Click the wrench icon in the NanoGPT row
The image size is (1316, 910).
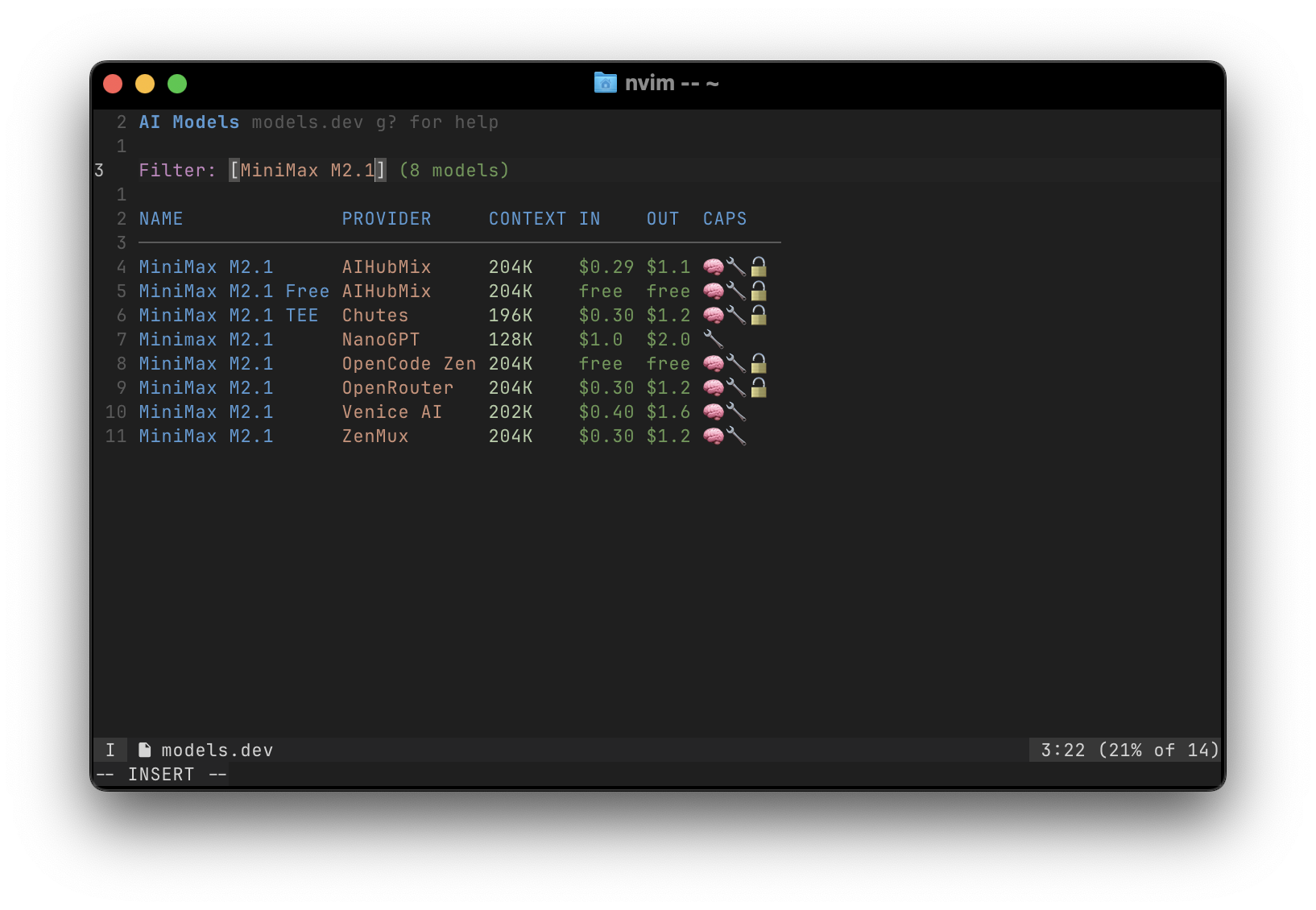[x=714, y=339]
